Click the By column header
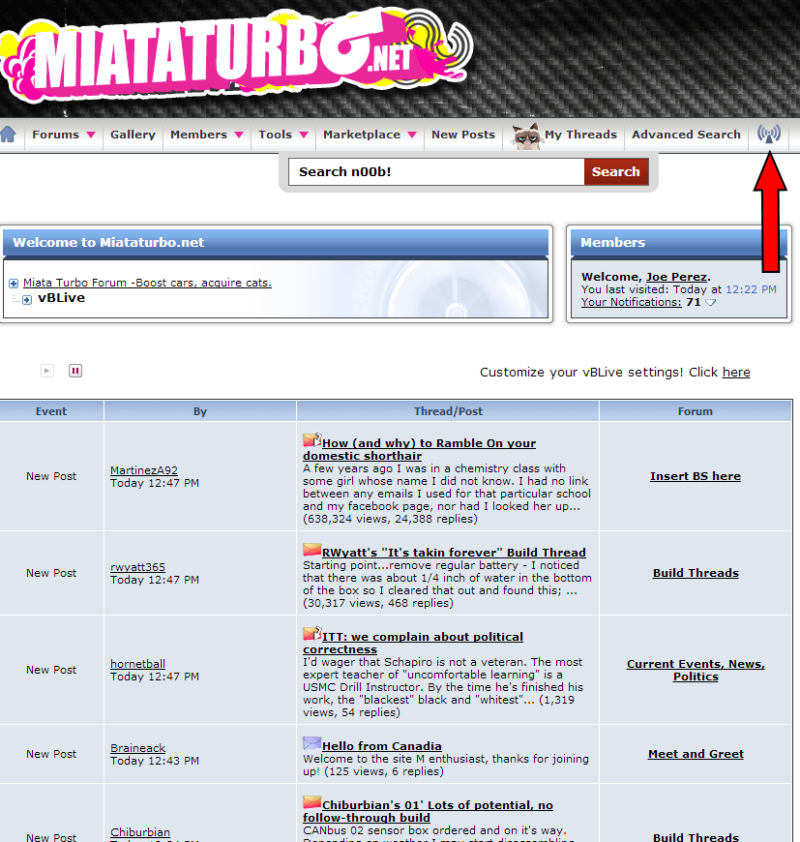Screen dimensions: 800x842 (200, 411)
